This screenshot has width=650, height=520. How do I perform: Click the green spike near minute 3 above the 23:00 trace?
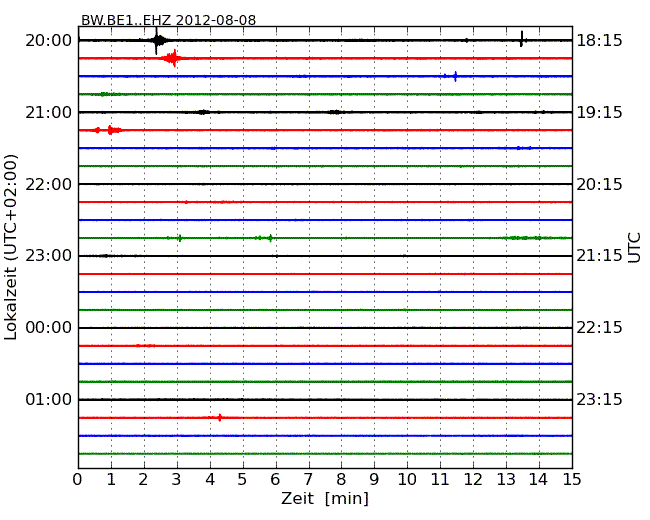tap(179, 238)
